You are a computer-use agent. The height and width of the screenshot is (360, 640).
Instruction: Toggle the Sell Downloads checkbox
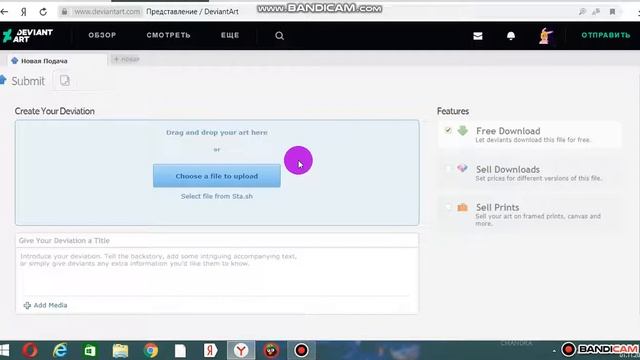pos(448,168)
